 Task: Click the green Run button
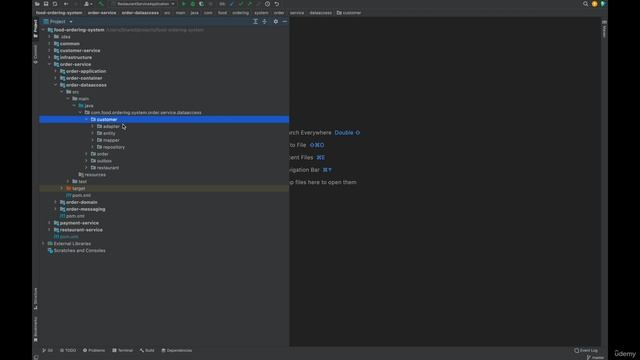[184, 4]
